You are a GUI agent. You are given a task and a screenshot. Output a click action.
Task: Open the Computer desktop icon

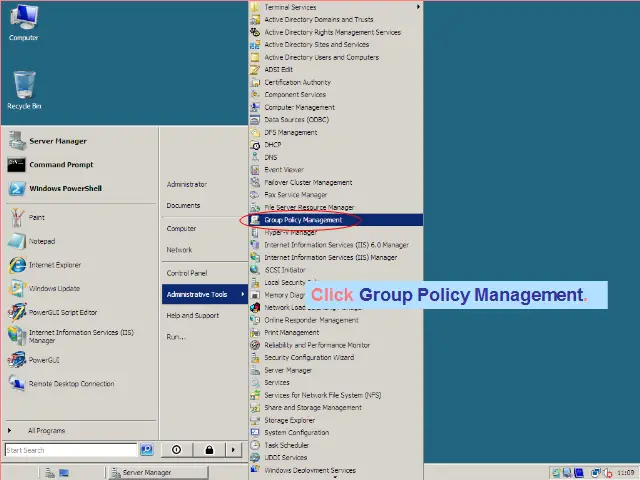[x=24, y=23]
